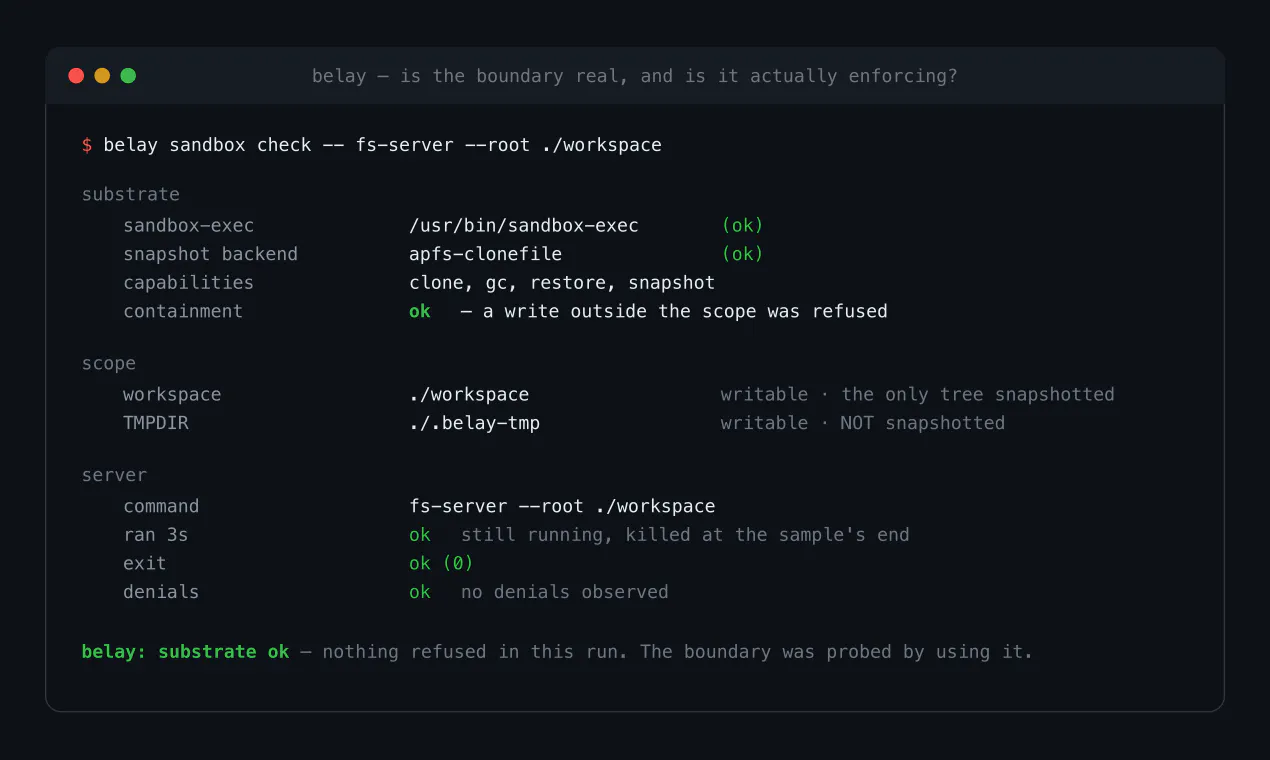
Task: Select the scope section heading
Action: pyautogui.click(x=109, y=363)
